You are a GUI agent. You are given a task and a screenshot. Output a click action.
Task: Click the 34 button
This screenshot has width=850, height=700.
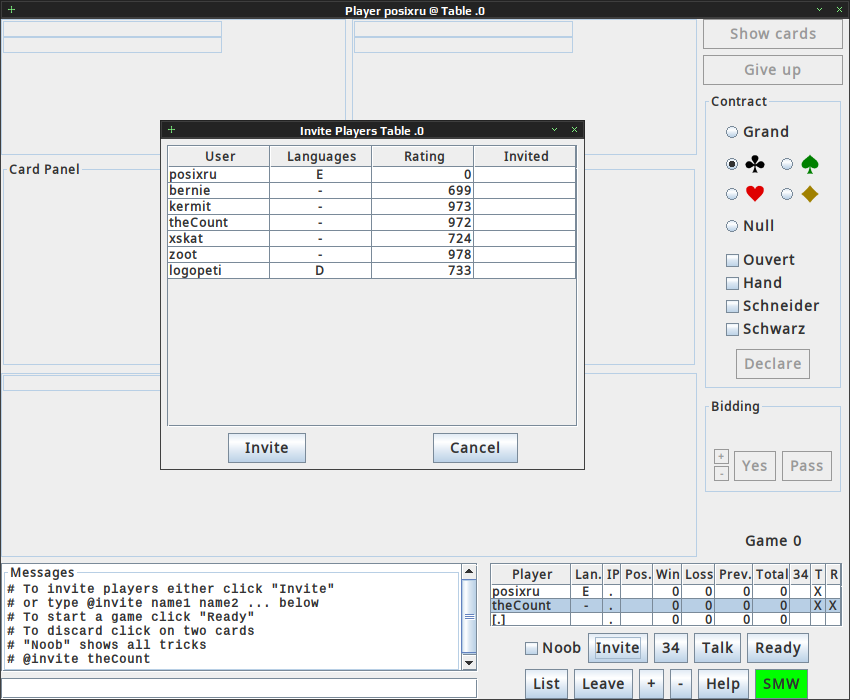(671, 648)
